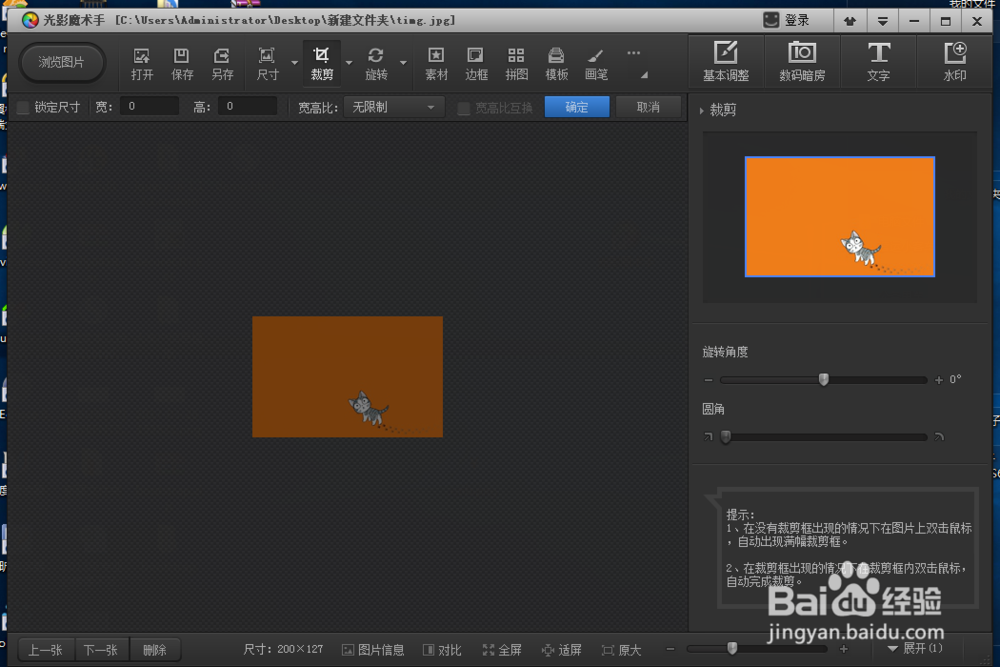Open the 拼图 collage tool
Image resolution: width=1000 pixels, height=667 pixels.
(x=517, y=64)
